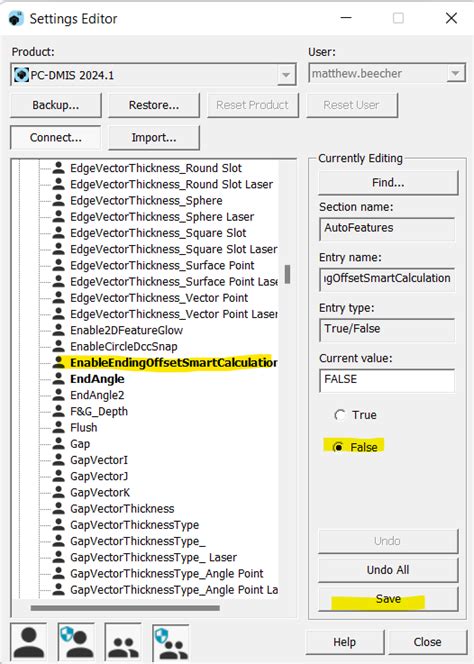Select the EndAngle entry
Viewport: 474px width, 664px height.
tap(97, 379)
